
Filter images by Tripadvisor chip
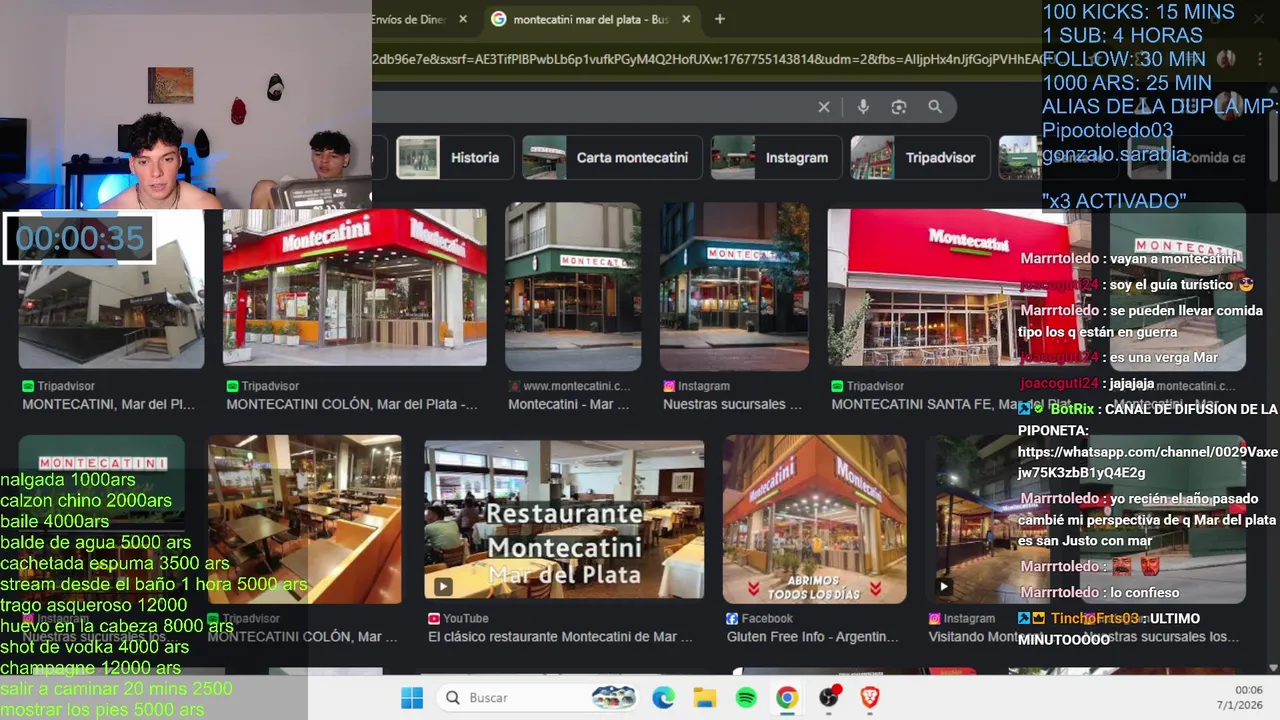pyautogui.click(x=920, y=158)
